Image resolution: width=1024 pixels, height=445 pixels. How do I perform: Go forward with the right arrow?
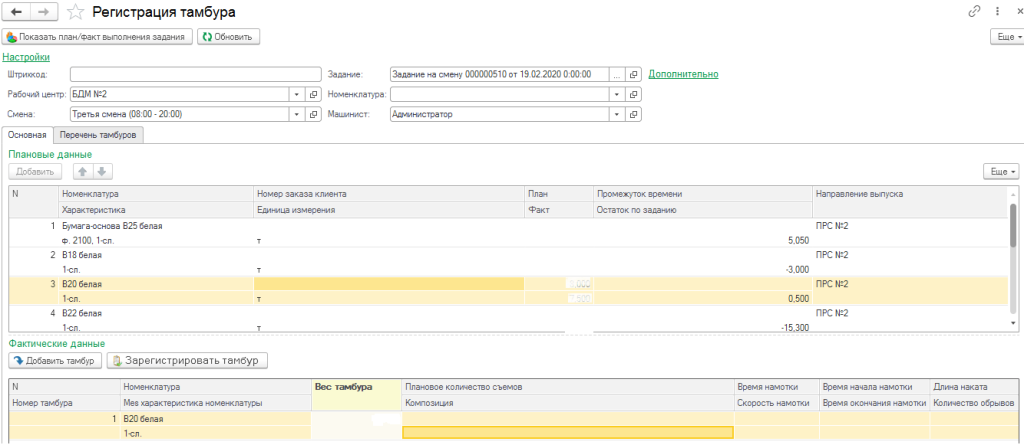point(44,11)
